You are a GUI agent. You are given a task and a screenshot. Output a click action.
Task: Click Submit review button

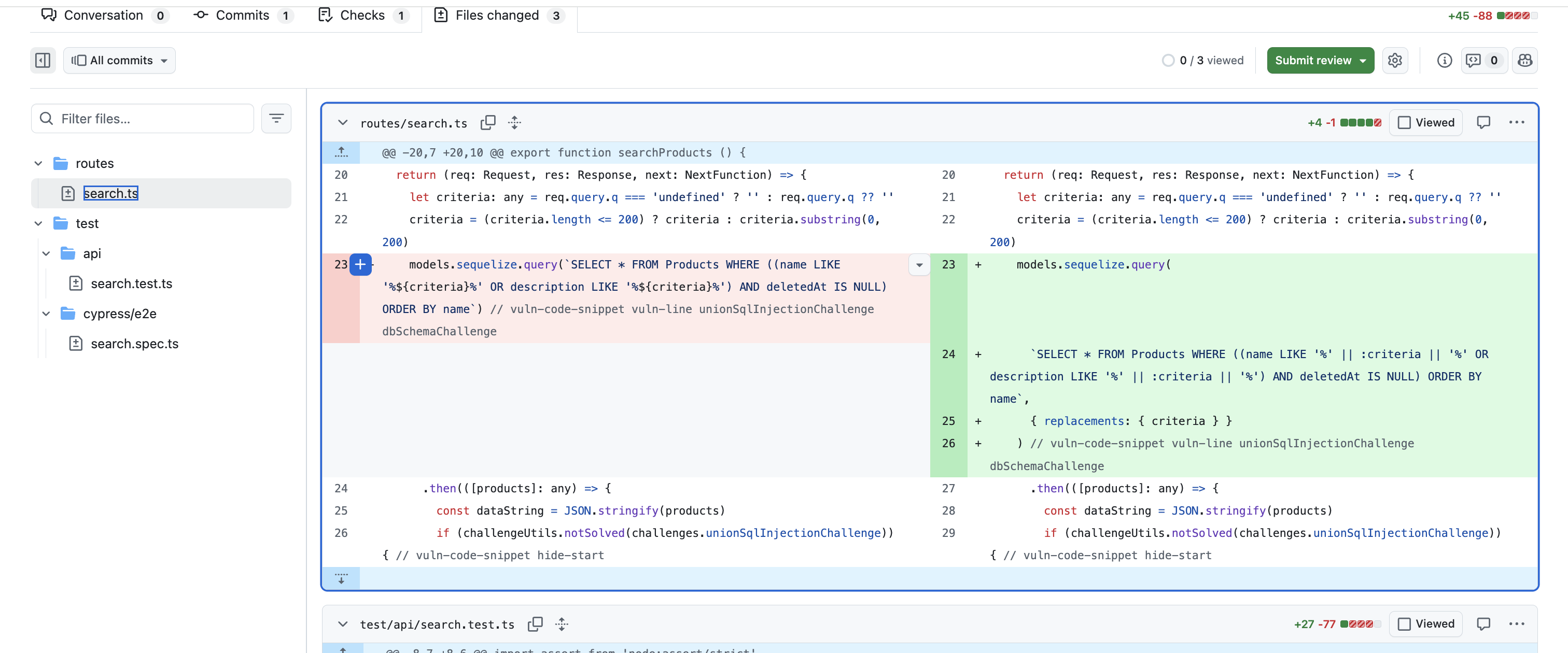(1320, 60)
